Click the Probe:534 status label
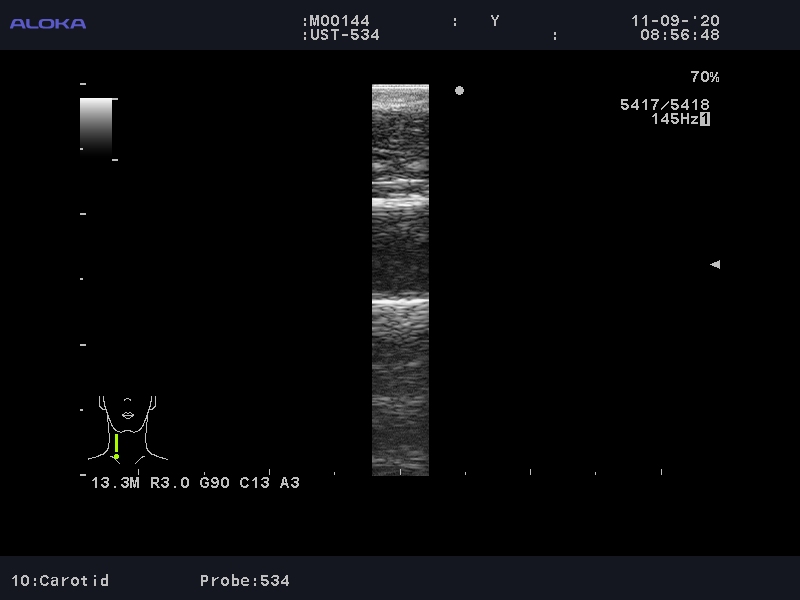 click(x=244, y=580)
